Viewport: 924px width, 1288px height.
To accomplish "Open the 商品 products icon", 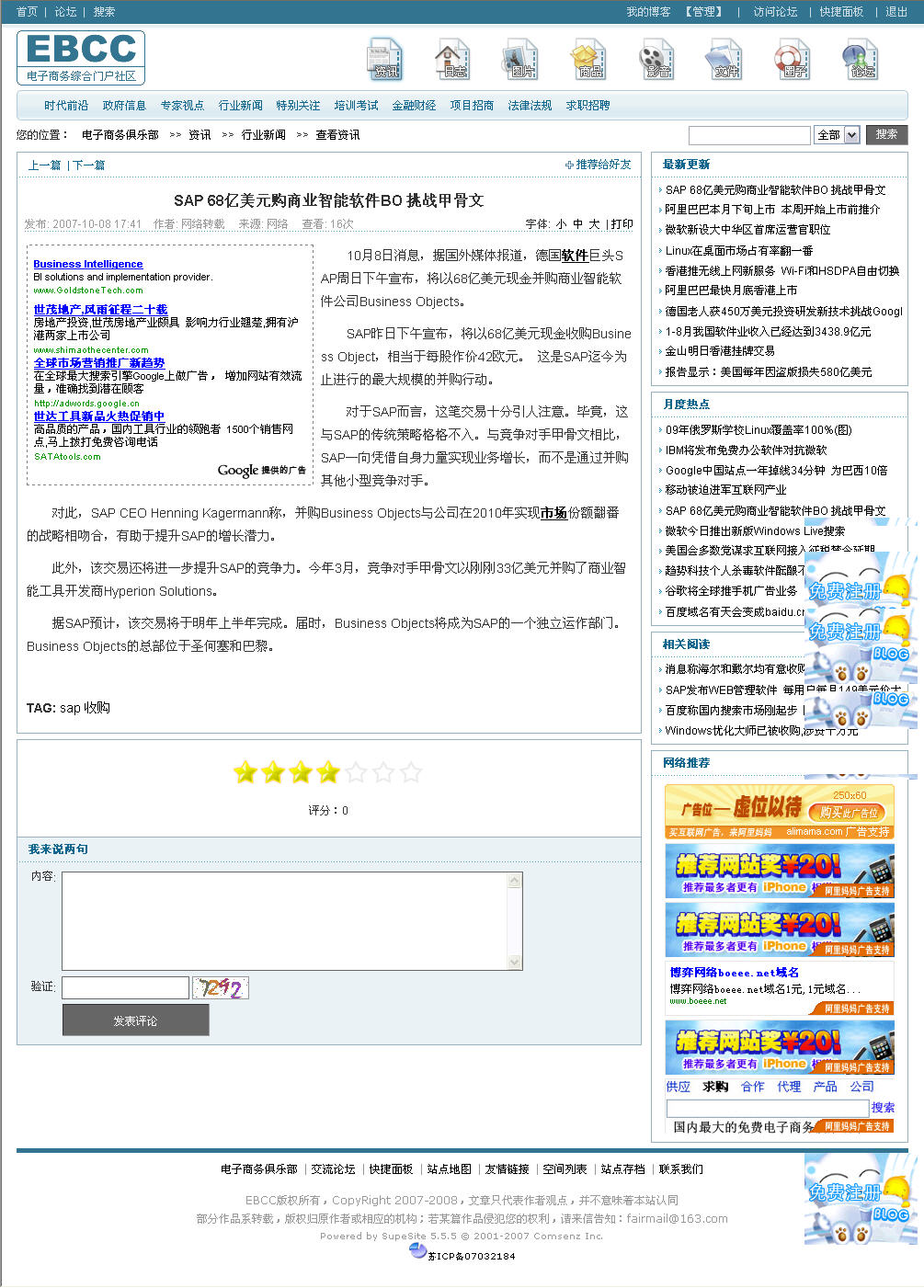I will (x=589, y=59).
